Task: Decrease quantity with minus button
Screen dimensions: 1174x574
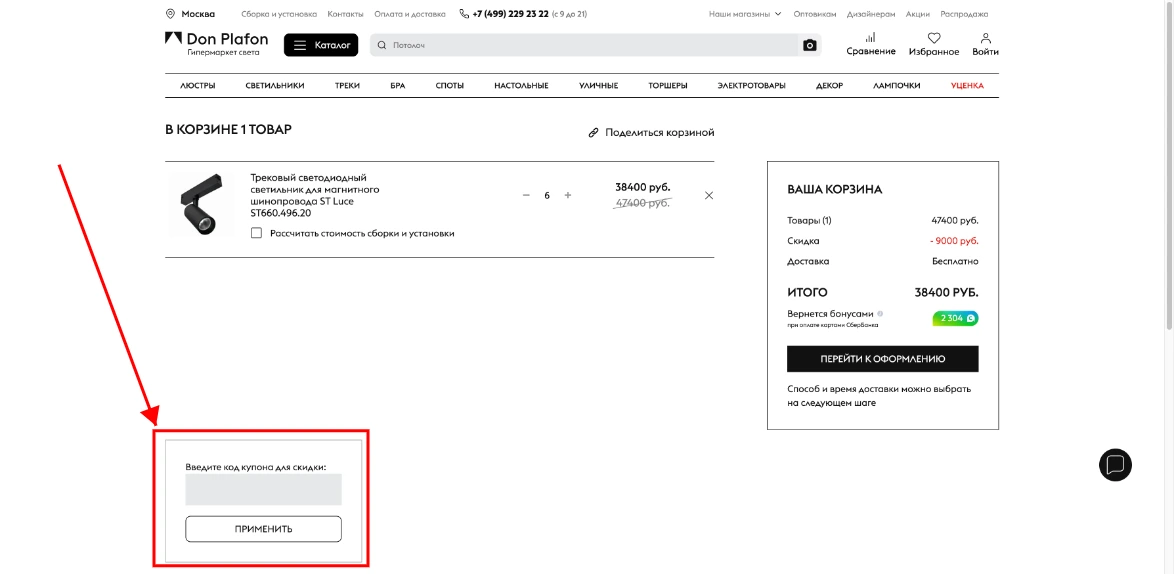Action: (526, 195)
